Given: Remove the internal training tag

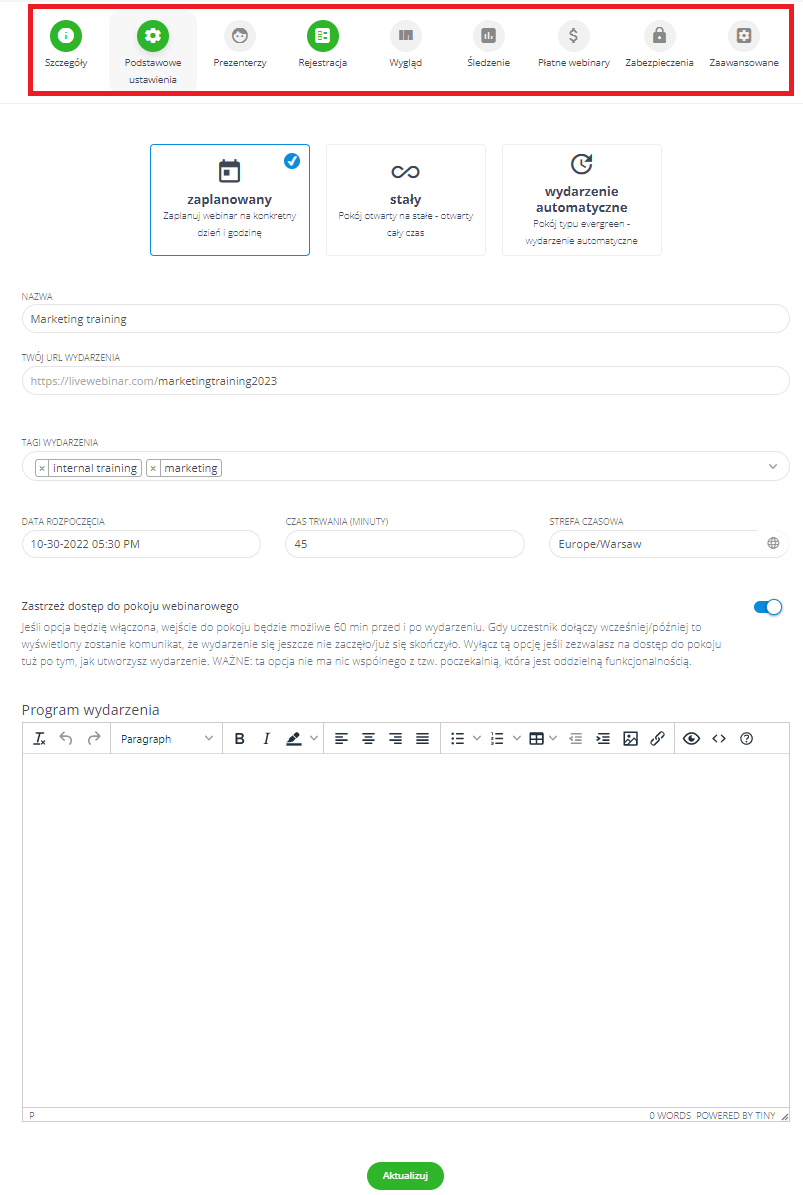Looking at the screenshot, I should [x=42, y=468].
